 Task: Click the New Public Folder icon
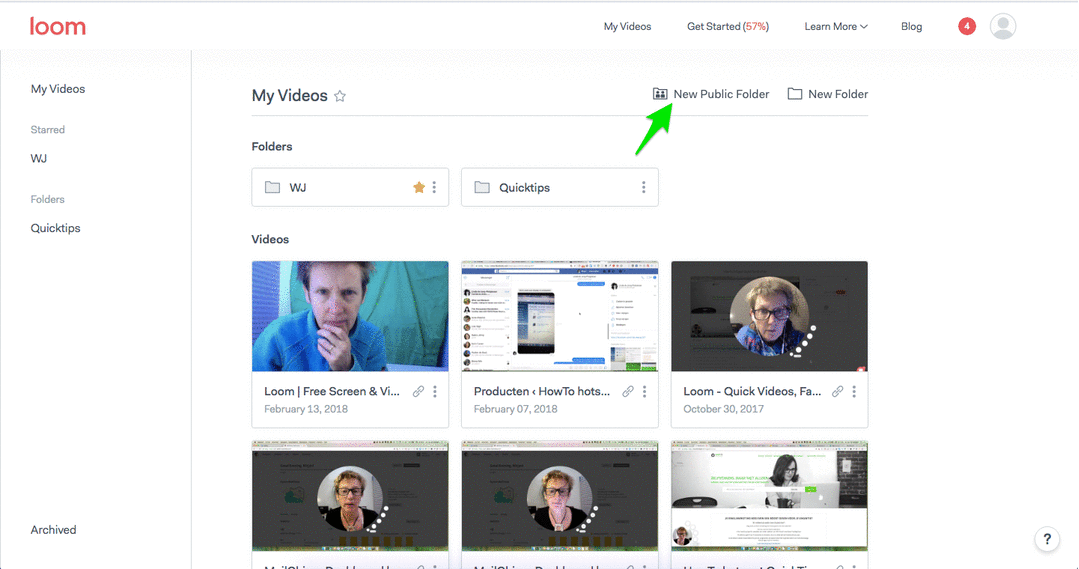click(x=660, y=94)
